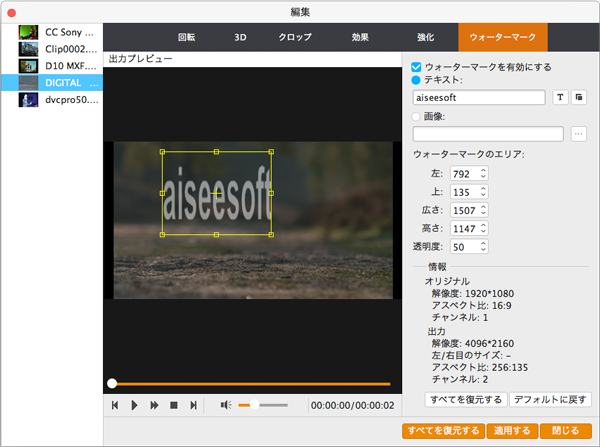
Task: Click the video progress slider knob
Action: [112, 383]
